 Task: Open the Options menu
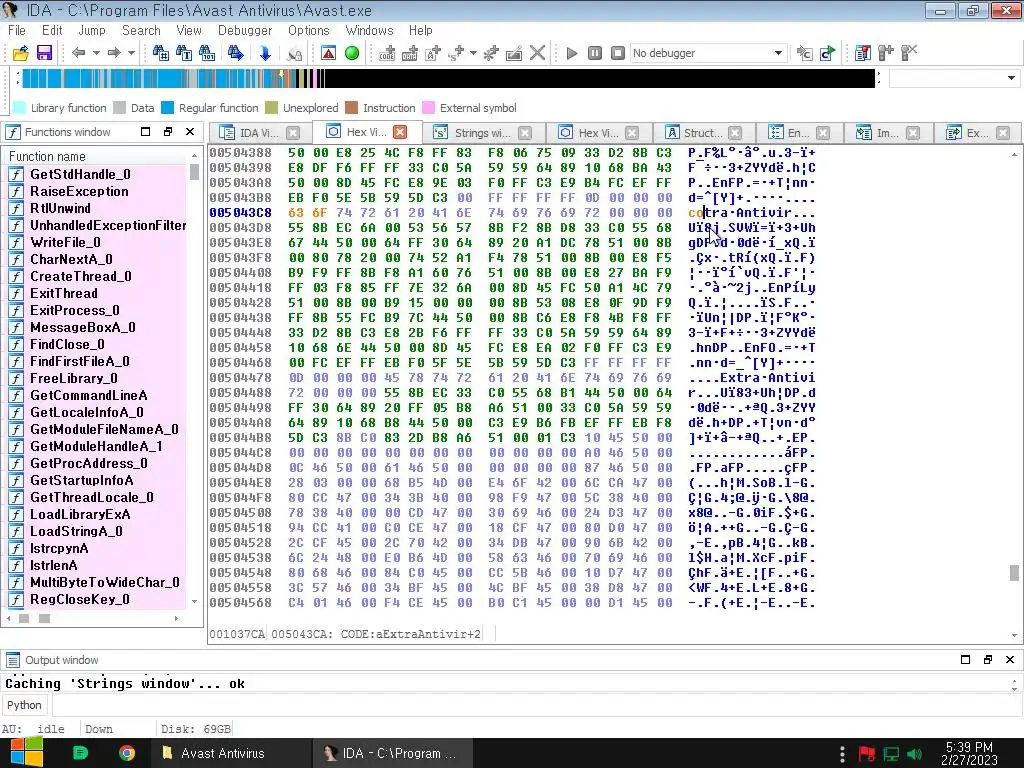tap(308, 30)
